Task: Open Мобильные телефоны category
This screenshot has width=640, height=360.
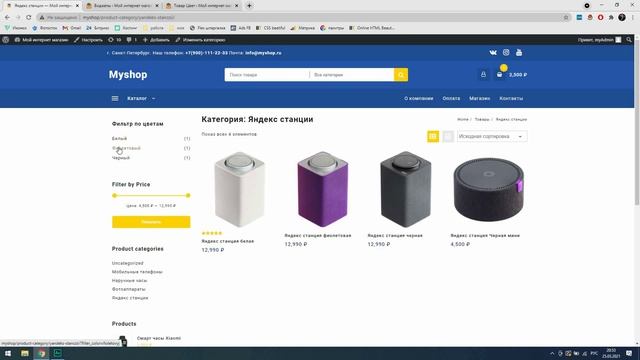Action: pos(137,272)
